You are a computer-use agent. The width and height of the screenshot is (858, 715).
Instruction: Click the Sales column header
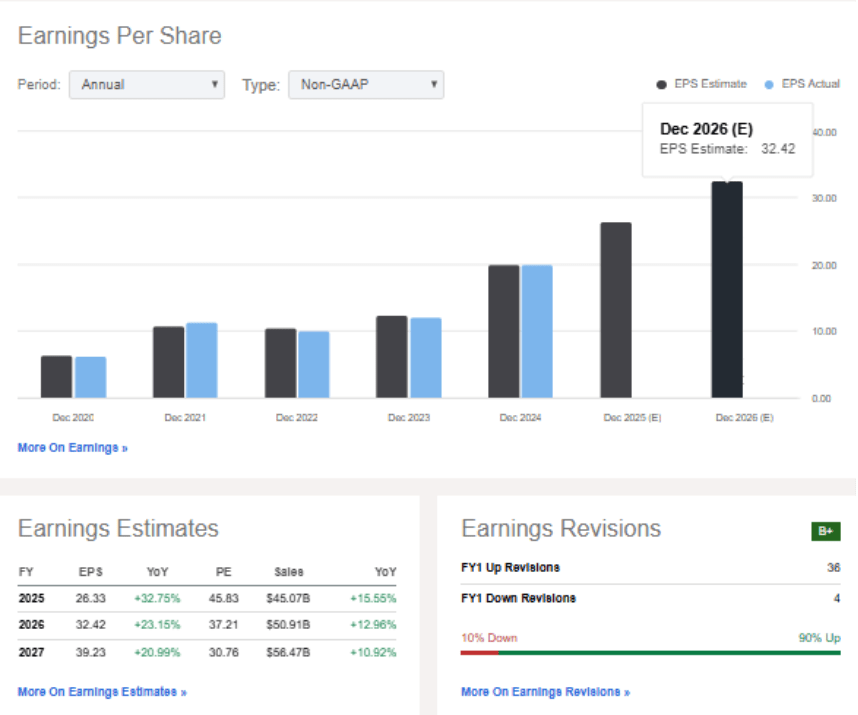(287, 572)
